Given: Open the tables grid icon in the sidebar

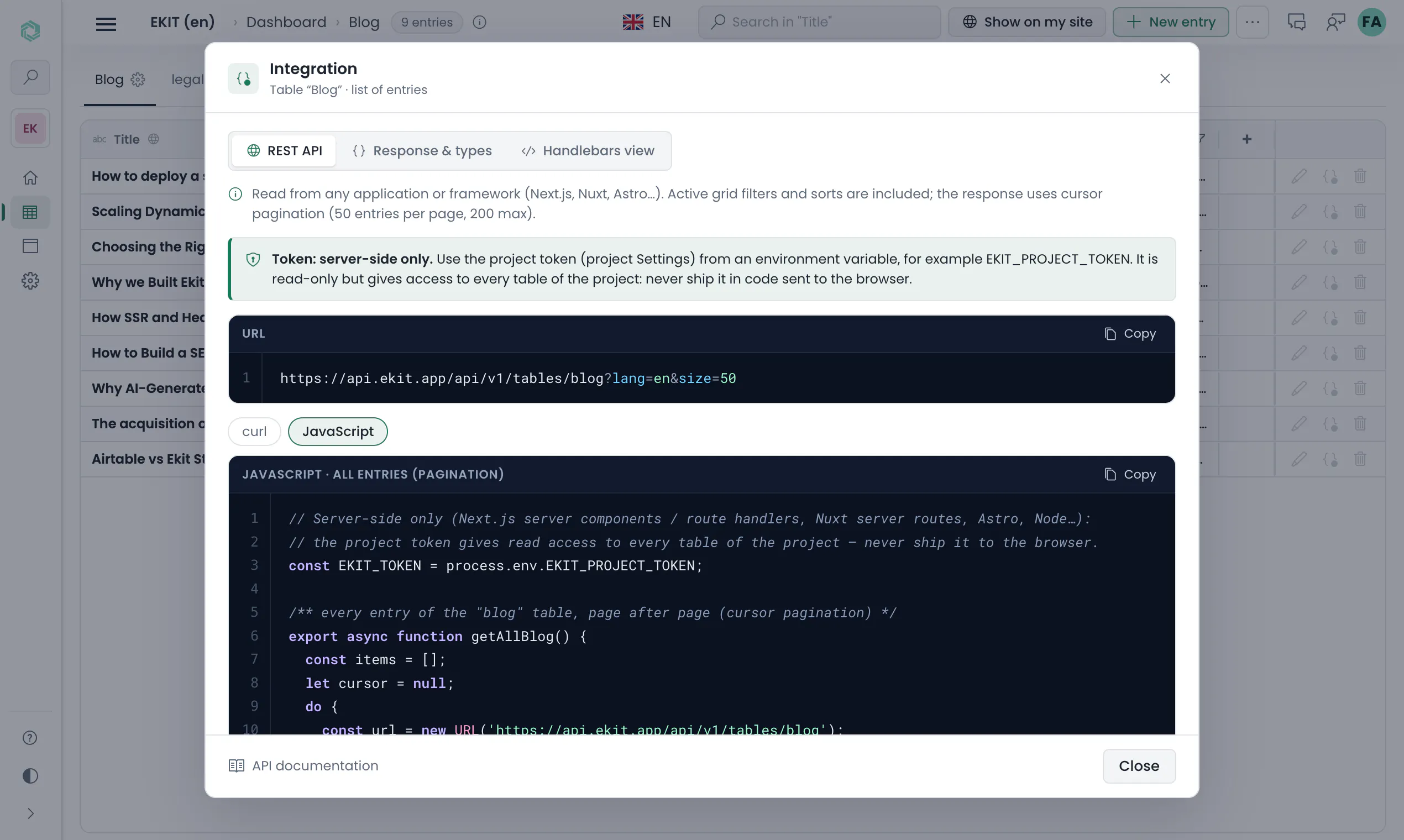Looking at the screenshot, I should [30, 212].
